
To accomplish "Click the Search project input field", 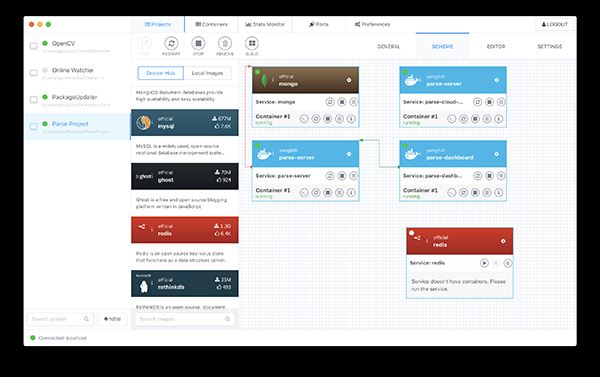I will 60,319.
